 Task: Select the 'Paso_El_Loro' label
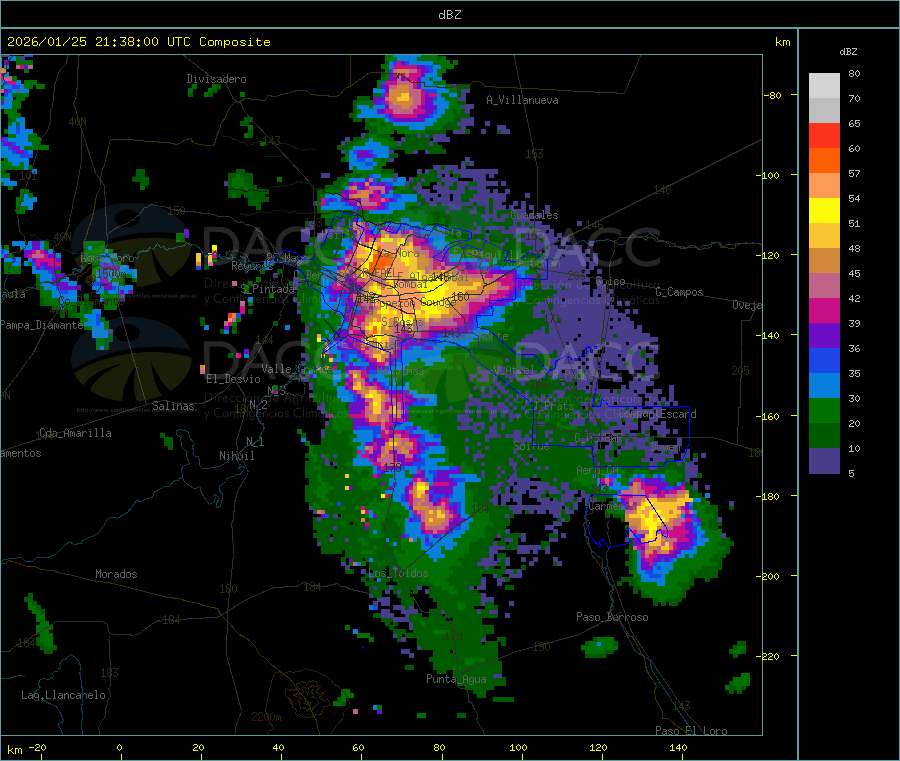pos(691,731)
